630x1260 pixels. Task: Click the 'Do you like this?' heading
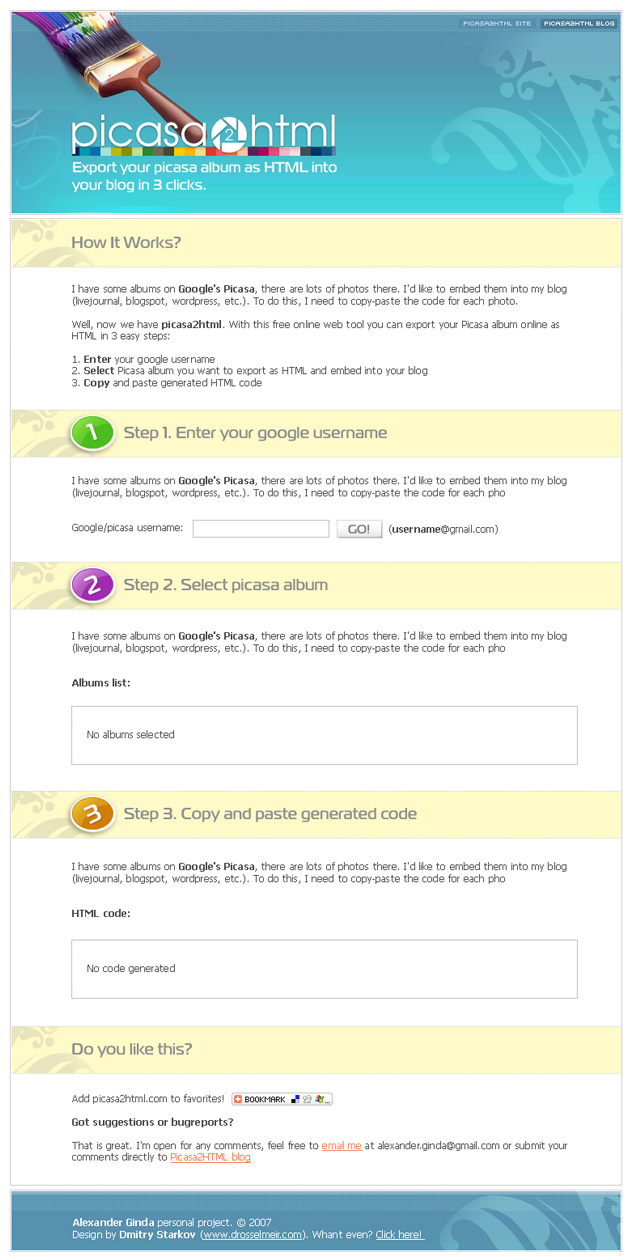[131, 1049]
